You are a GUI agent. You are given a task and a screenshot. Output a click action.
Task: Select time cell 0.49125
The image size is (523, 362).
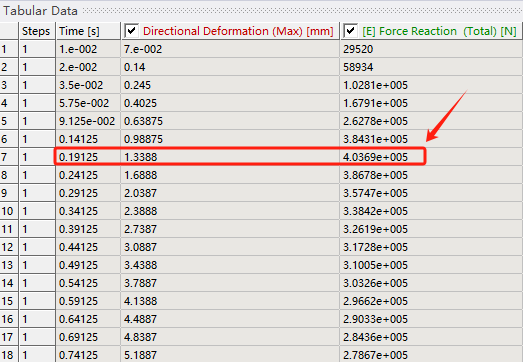pyautogui.click(x=88, y=266)
